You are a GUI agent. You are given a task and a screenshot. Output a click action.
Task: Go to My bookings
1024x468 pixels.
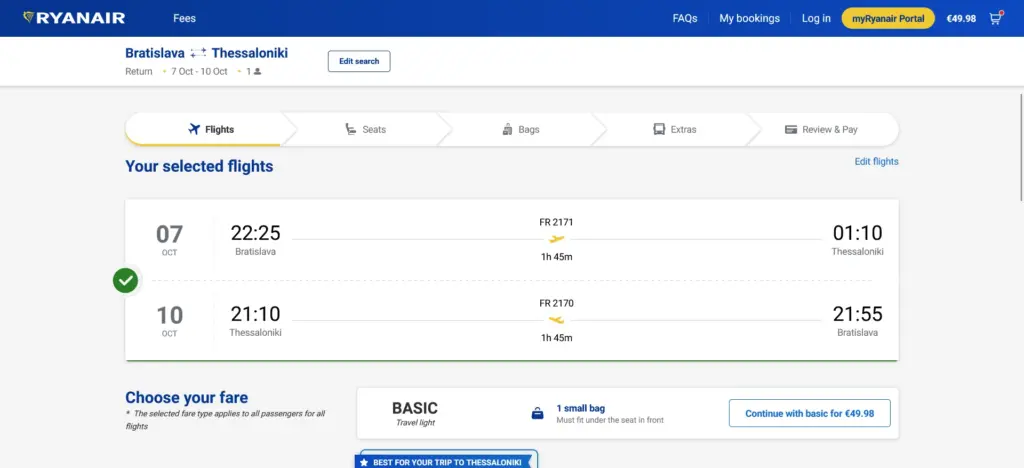[750, 18]
